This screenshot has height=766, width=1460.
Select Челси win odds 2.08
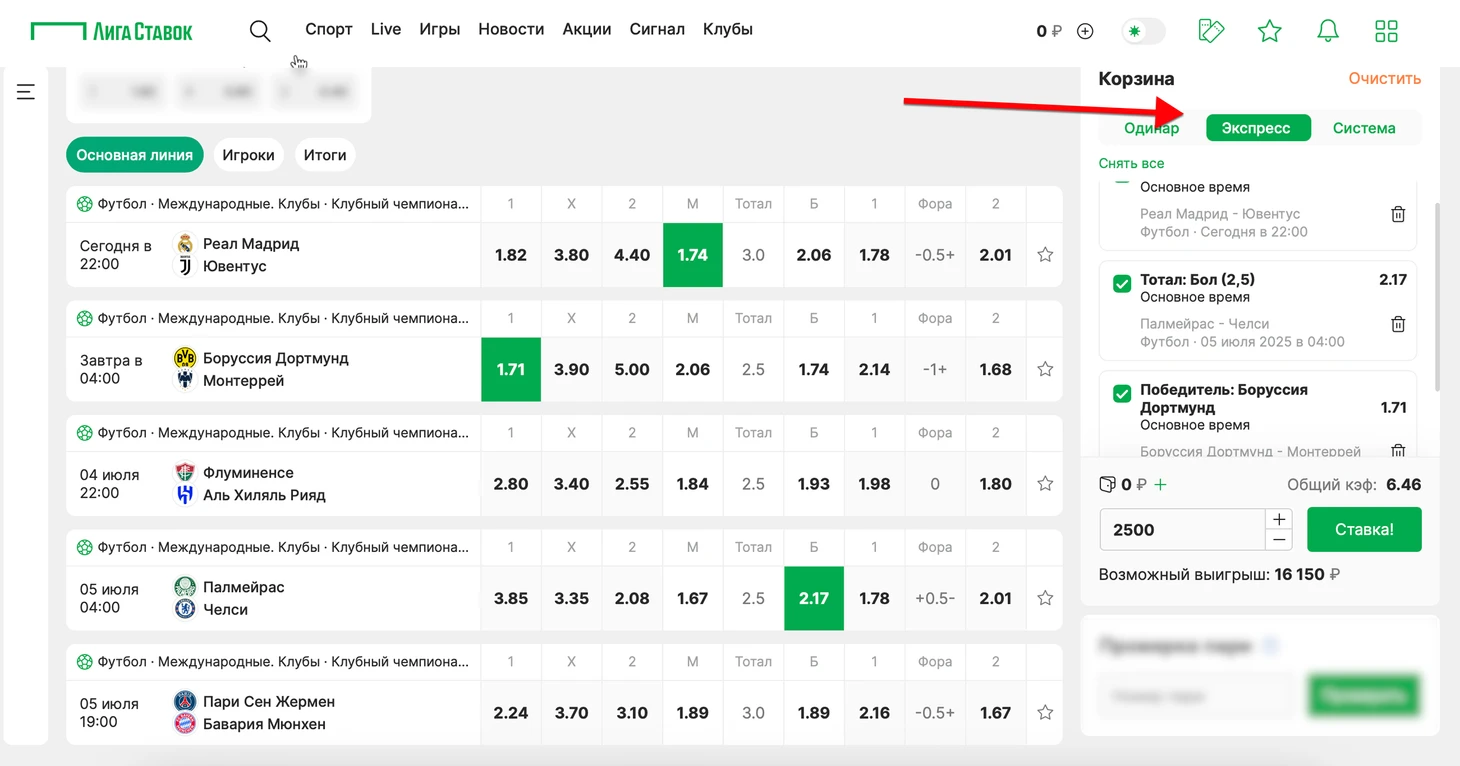pos(632,598)
